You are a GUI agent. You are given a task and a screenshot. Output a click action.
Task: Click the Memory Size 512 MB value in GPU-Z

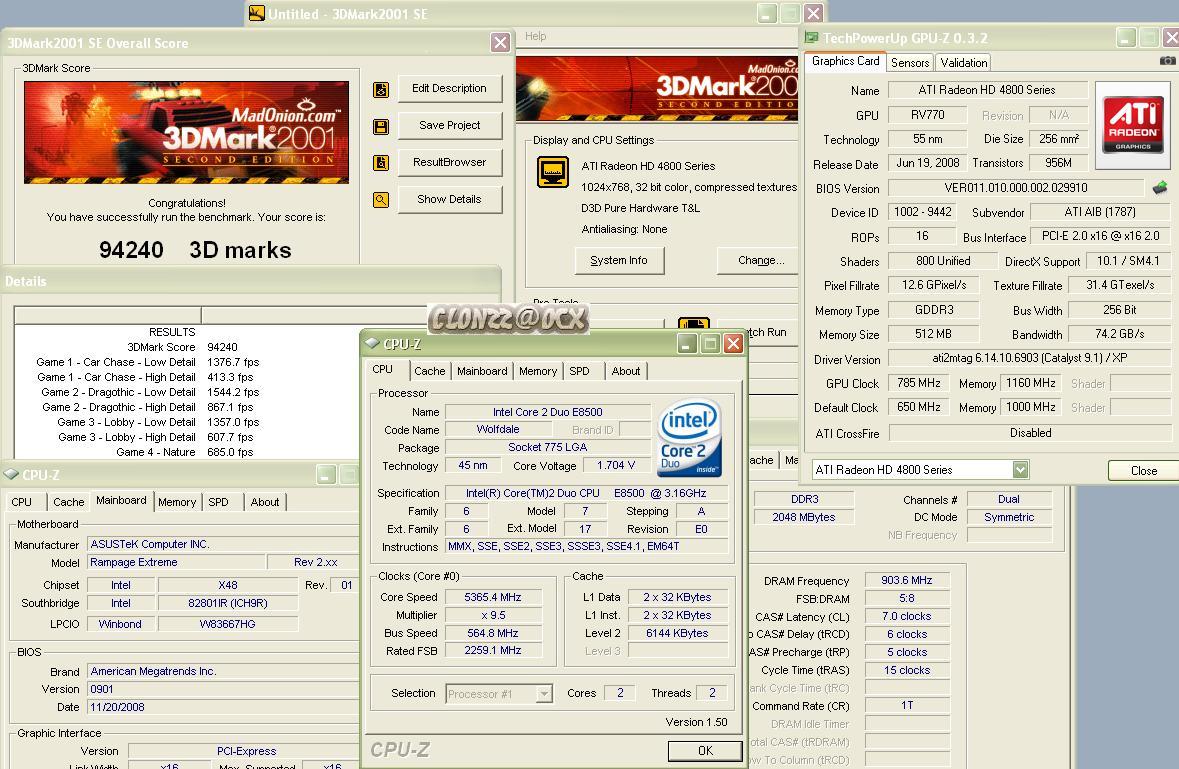(933, 334)
